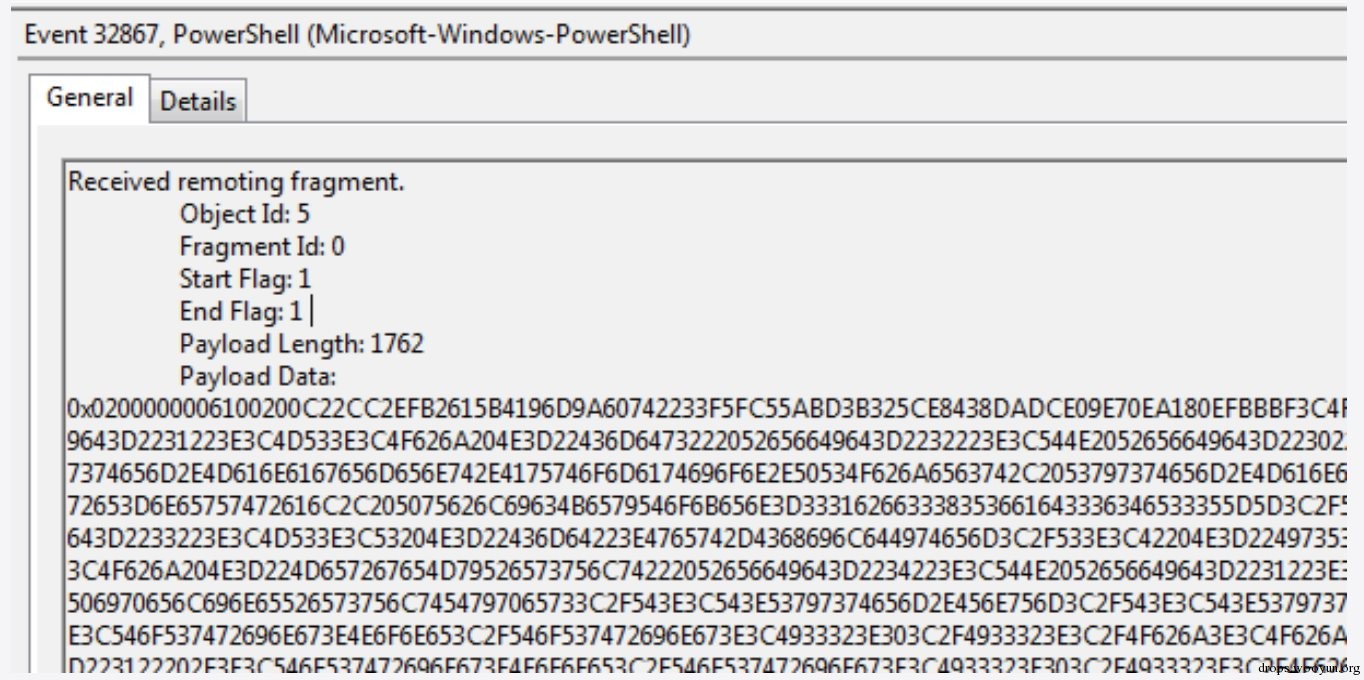Image resolution: width=1364 pixels, height=680 pixels.
Task: Click payload line starting with E3C546F53747
Action: tap(708, 635)
